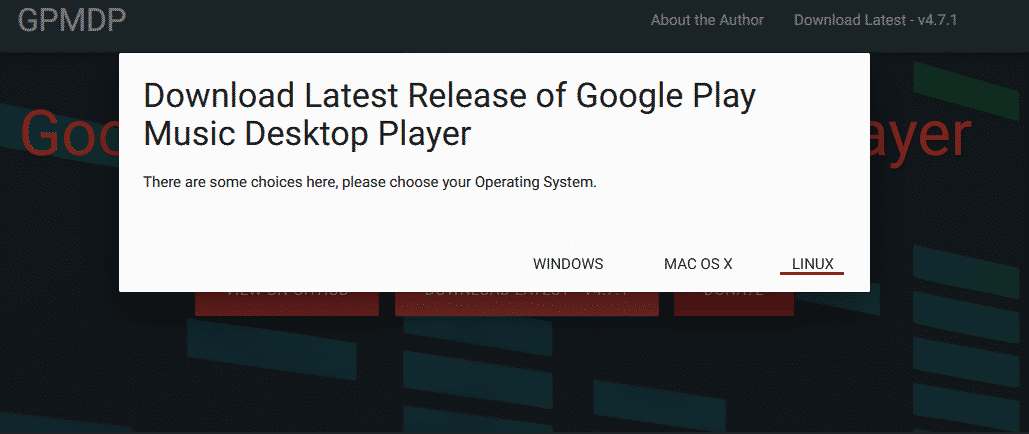The width and height of the screenshot is (1029, 434).
Task: Choose the WINDOWS download option
Action: click(x=568, y=264)
